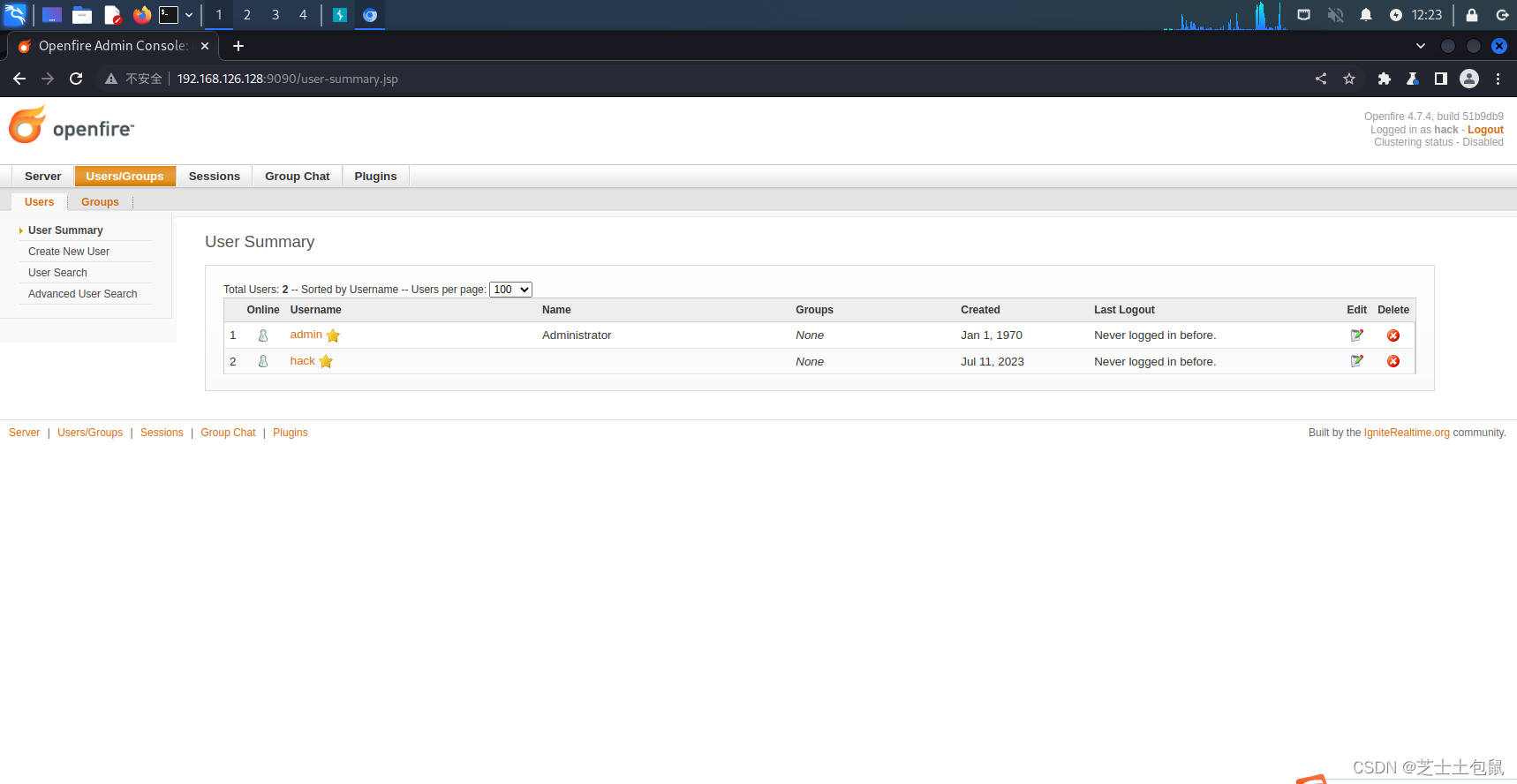Open User Summary in sidebar
1517x784 pixels.
(65, 230)
